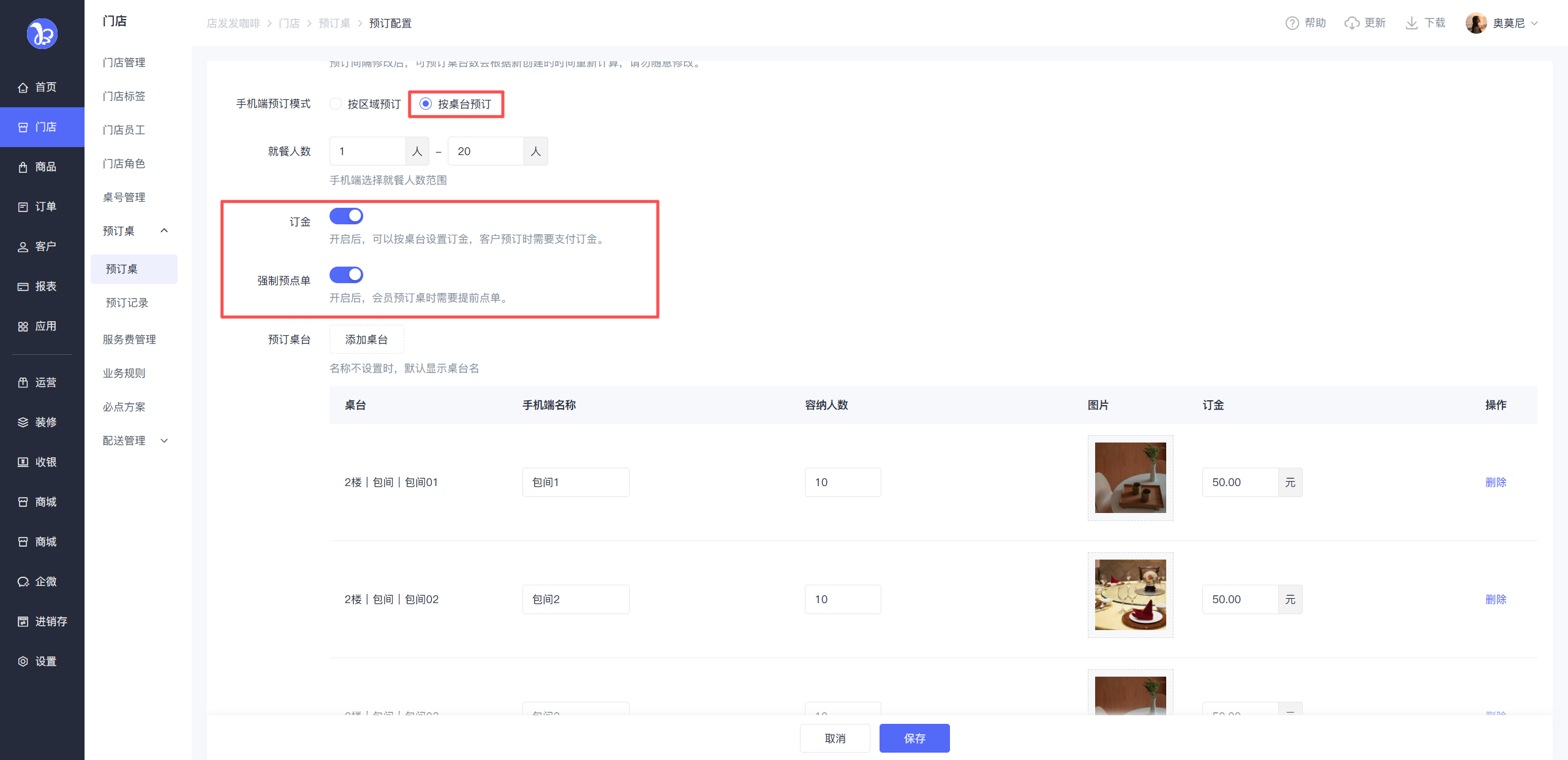Image resolution: width=1568 pixels, height=760 pixels.
Task: Click the 包间01 table image thumbnail
Action: pos(1130,478)
